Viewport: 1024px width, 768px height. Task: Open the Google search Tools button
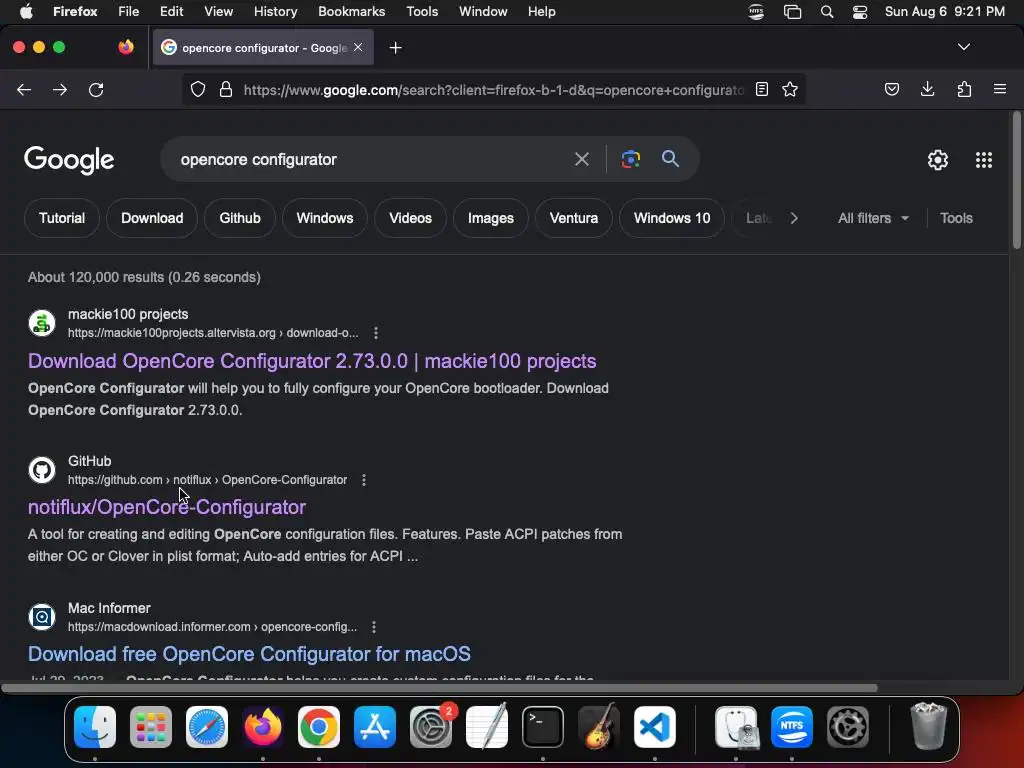(x=956, y=218)
